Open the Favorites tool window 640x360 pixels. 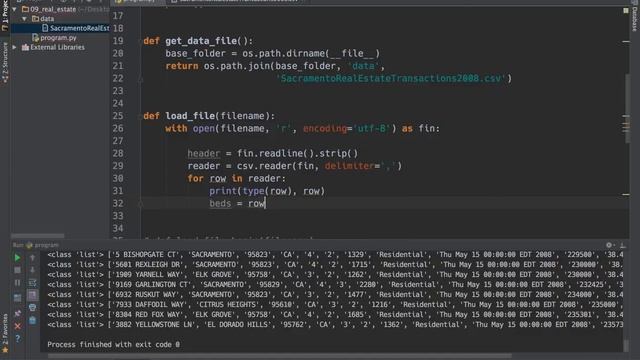tap(5, 333)
